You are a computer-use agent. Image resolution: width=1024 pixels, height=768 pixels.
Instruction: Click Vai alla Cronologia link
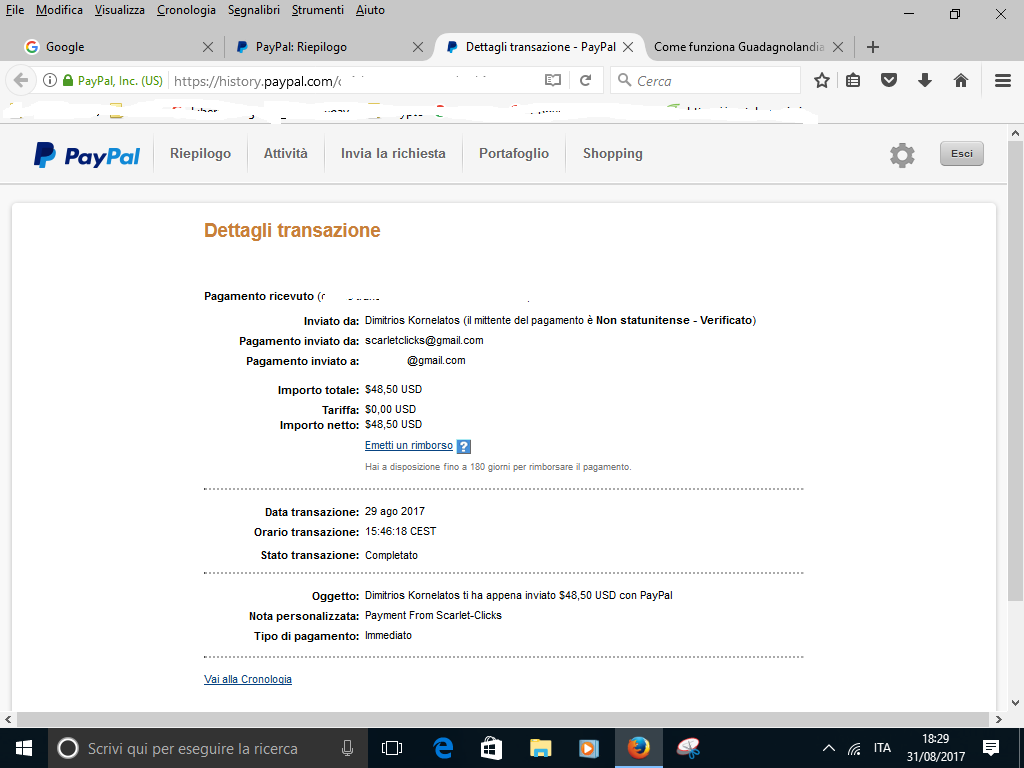[248, 679]
